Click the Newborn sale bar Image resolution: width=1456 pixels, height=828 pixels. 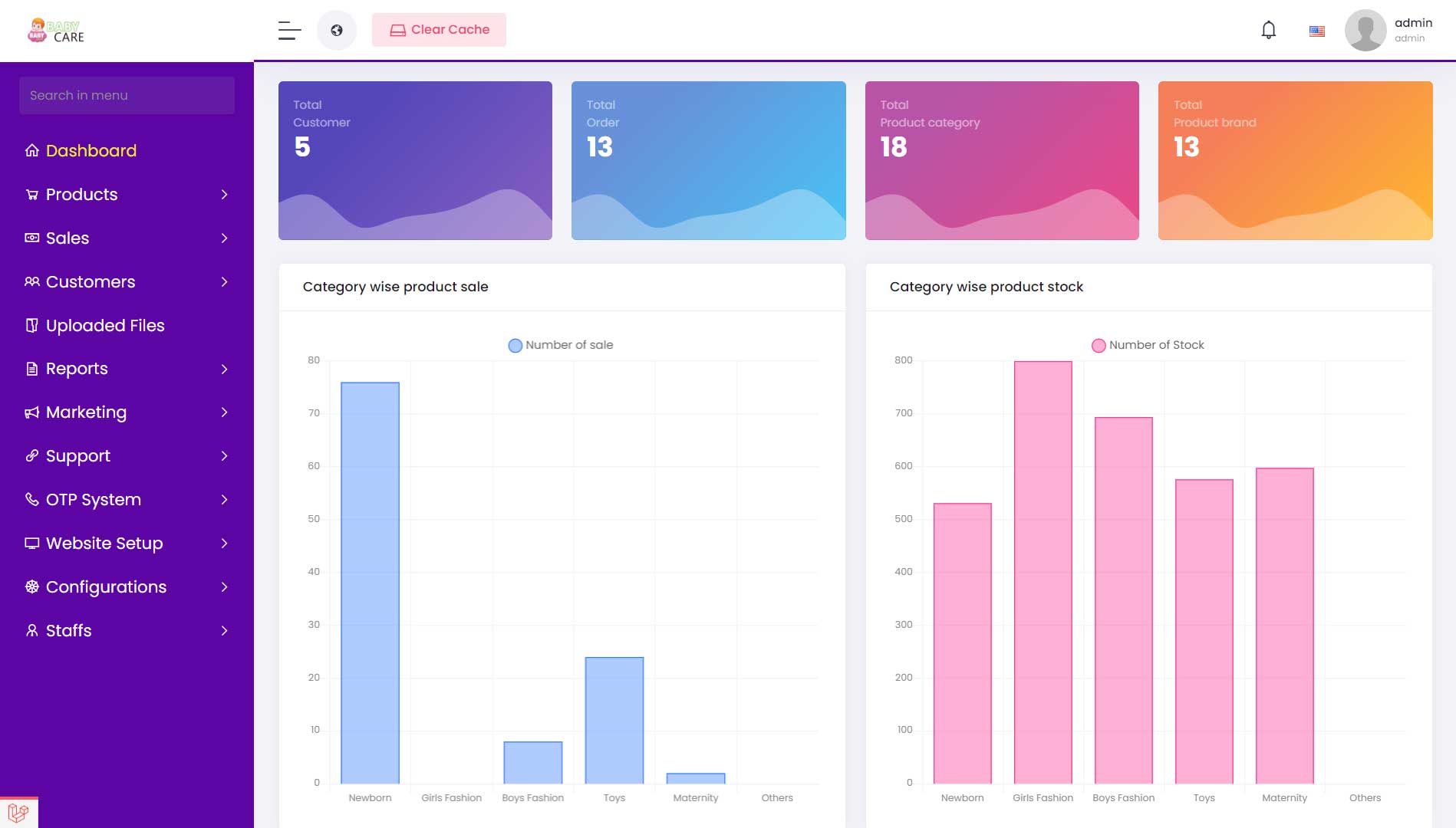(x=370, y=583)
